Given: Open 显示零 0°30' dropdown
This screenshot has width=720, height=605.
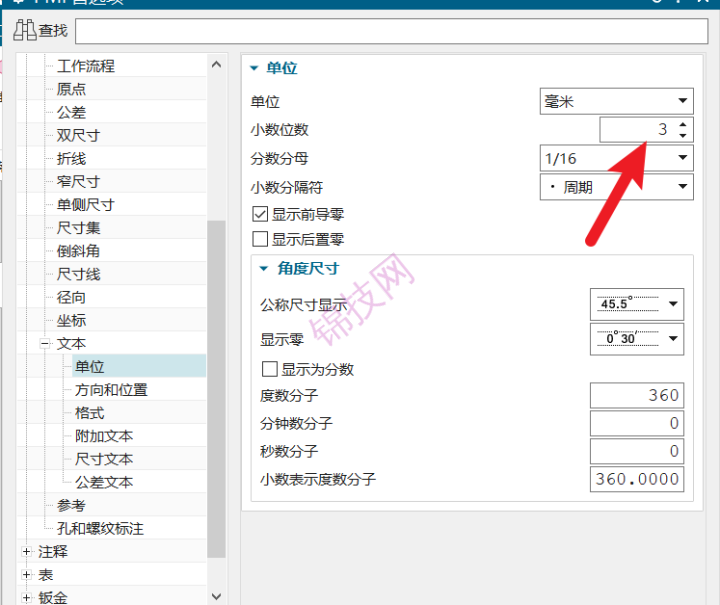Looking at the screenshot, I should tap(636, 339).
